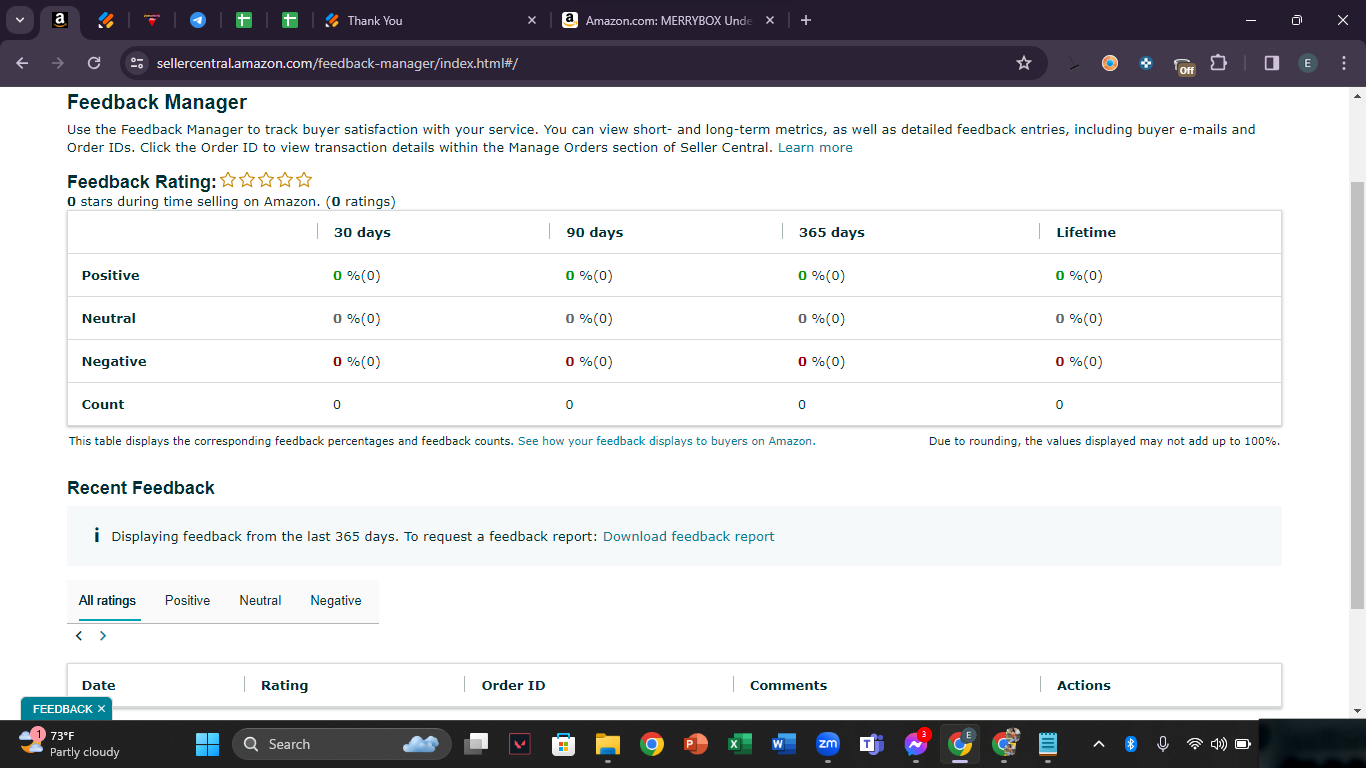Close the Thank You tab
This screenshot has height=768, width=1366.
(531, 20)
